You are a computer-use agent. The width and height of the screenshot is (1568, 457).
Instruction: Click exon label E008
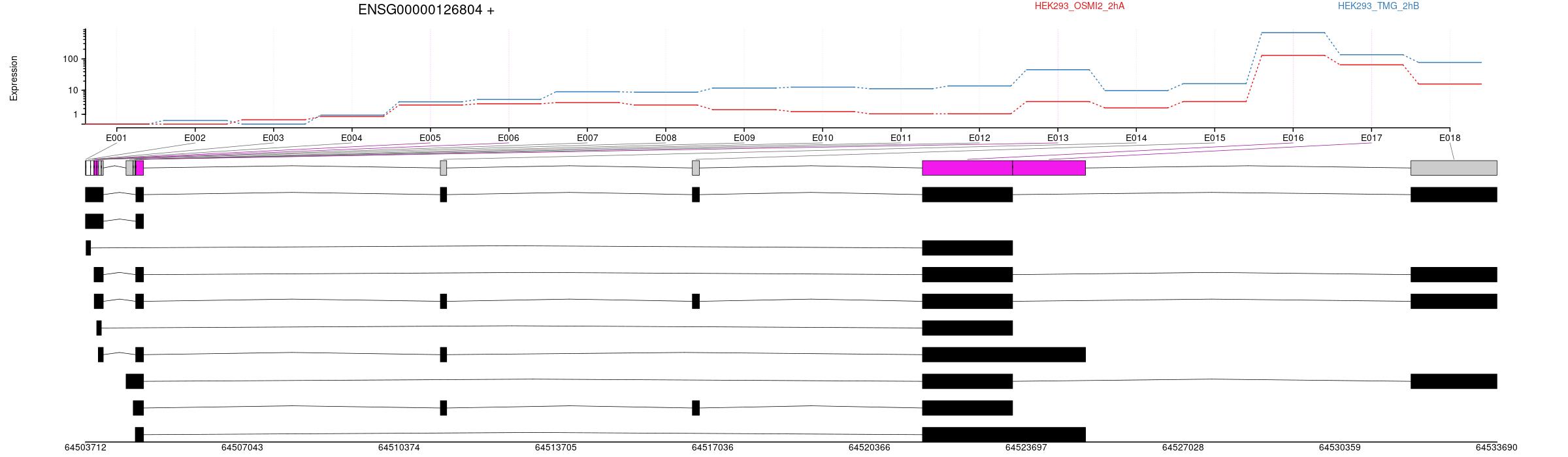pos(666,138)
